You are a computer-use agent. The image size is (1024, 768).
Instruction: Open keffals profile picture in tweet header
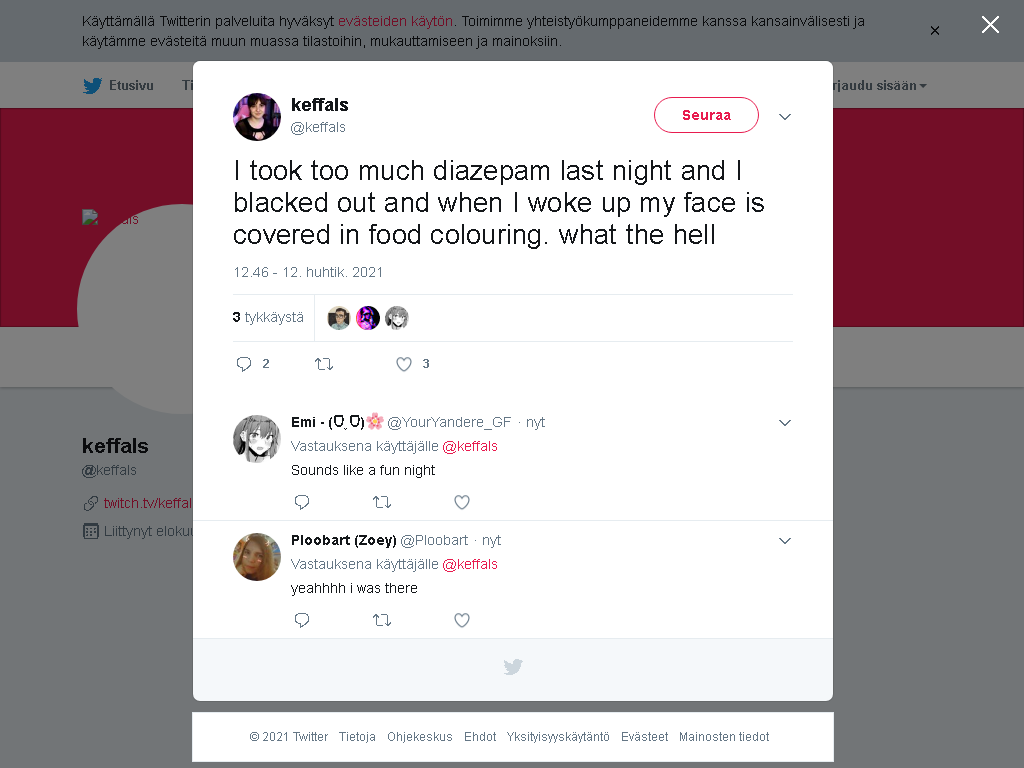click(257, 117)
